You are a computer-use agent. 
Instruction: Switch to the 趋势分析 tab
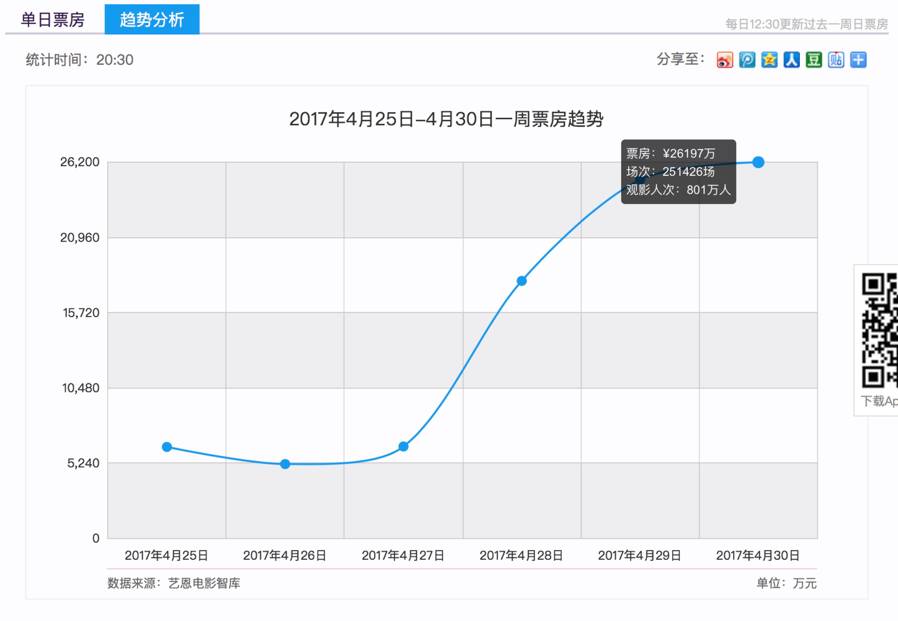coord(151,18)
